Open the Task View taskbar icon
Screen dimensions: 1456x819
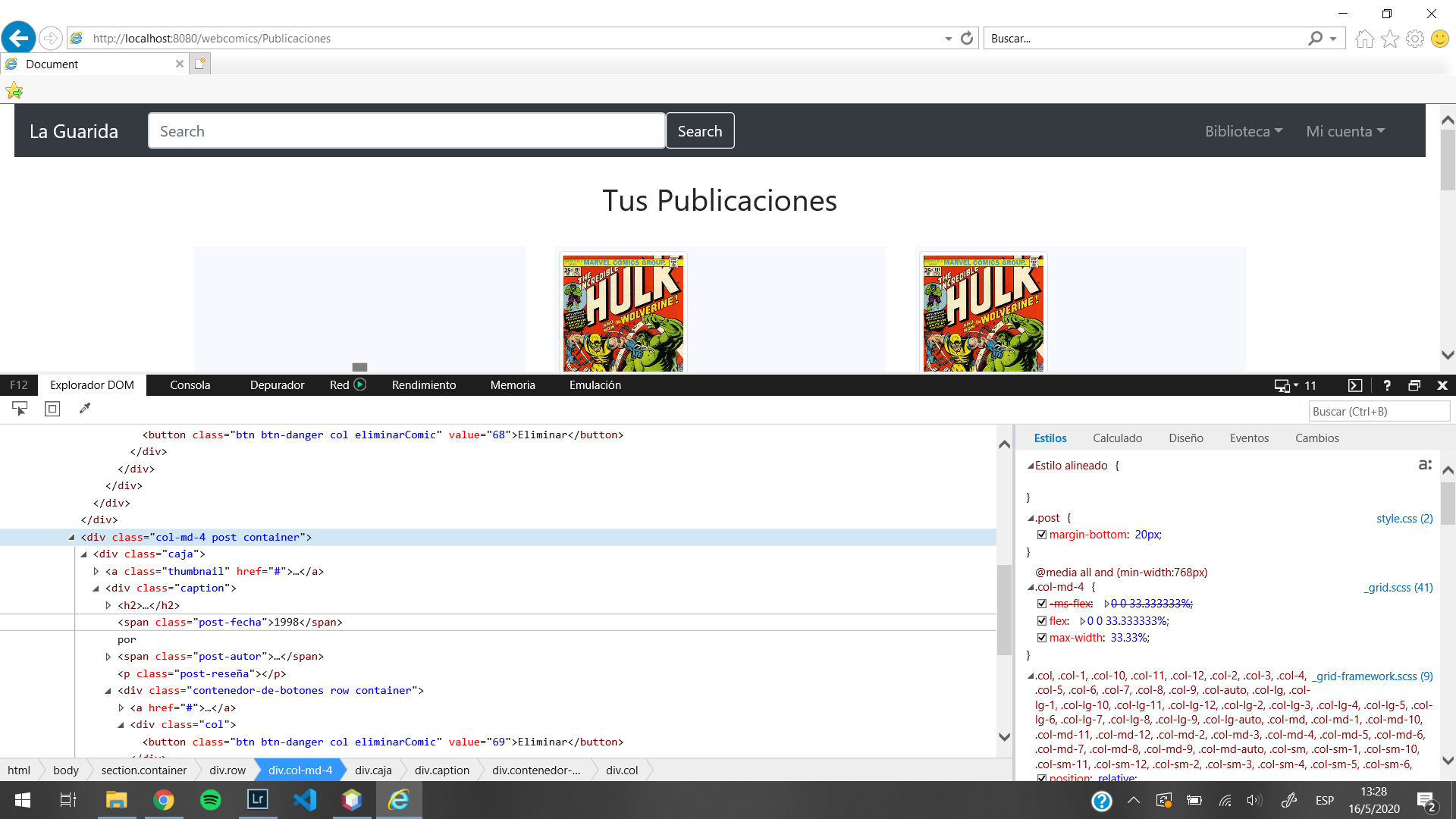tap(68, 800)
